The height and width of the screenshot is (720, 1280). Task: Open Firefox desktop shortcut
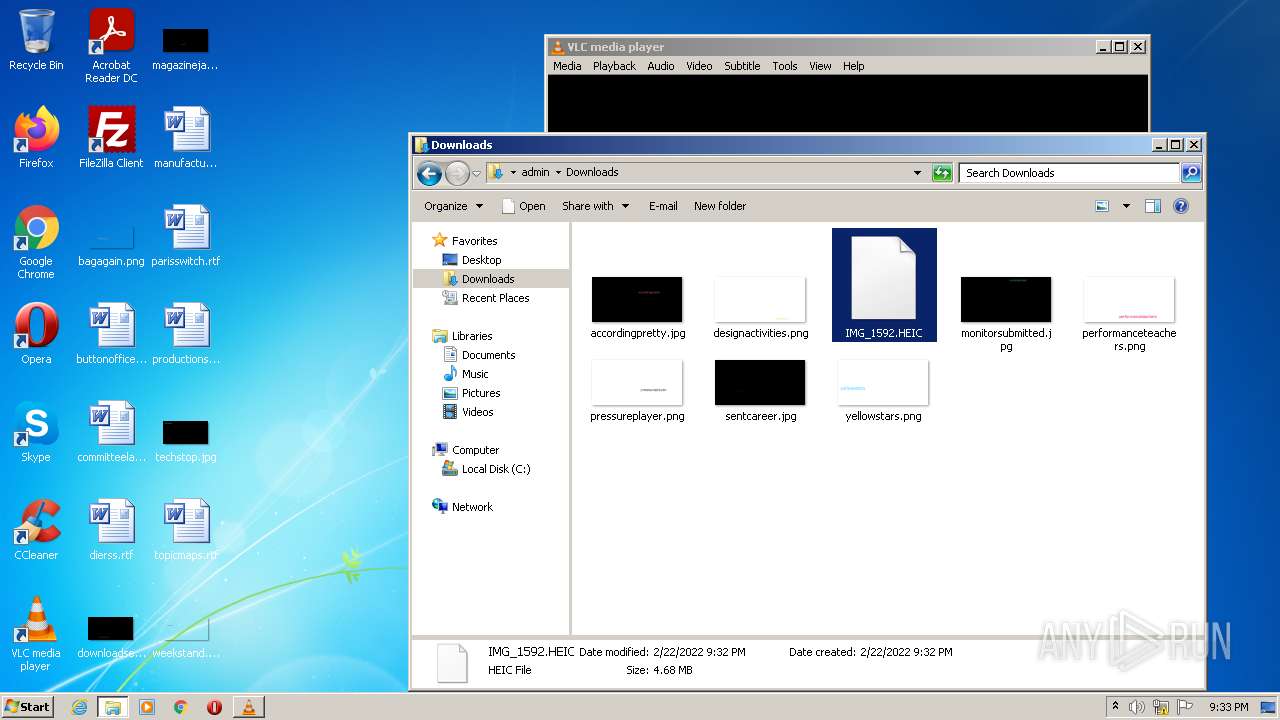tap(36, 137)
